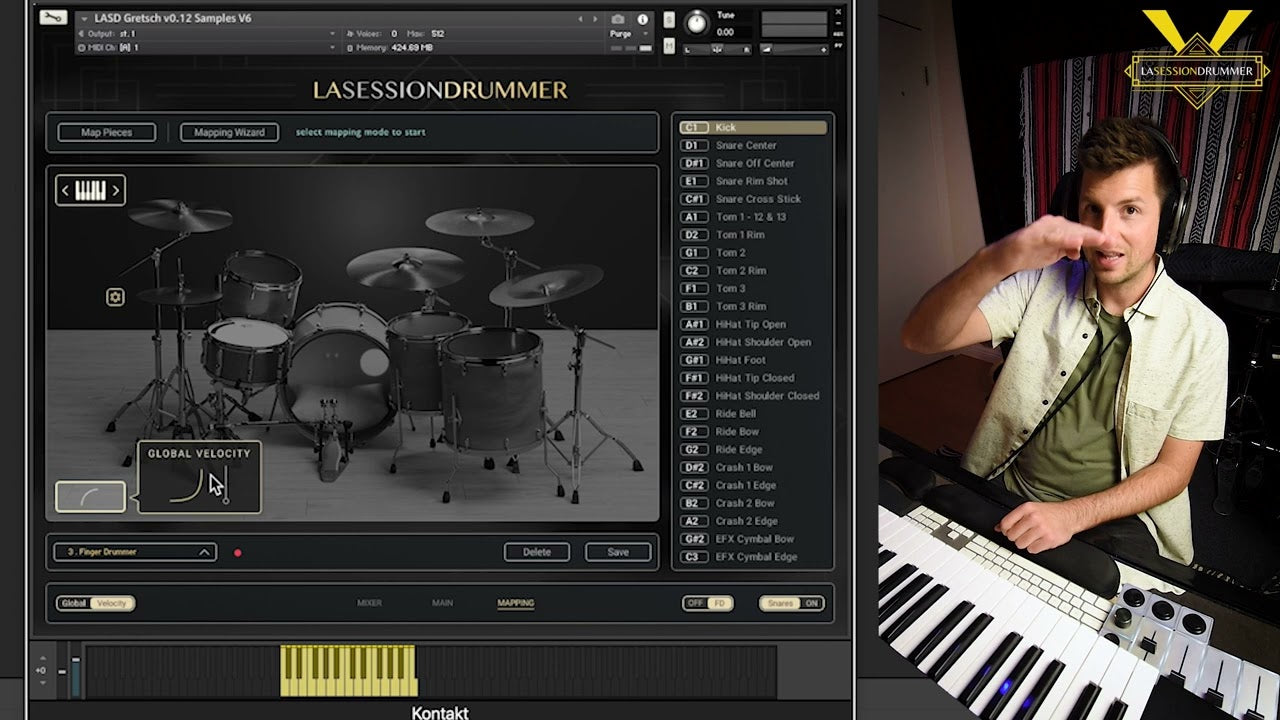This screenshot has height=720, width=1280.
Task: Click the camera snapshot icon
Action: [618, 19]
